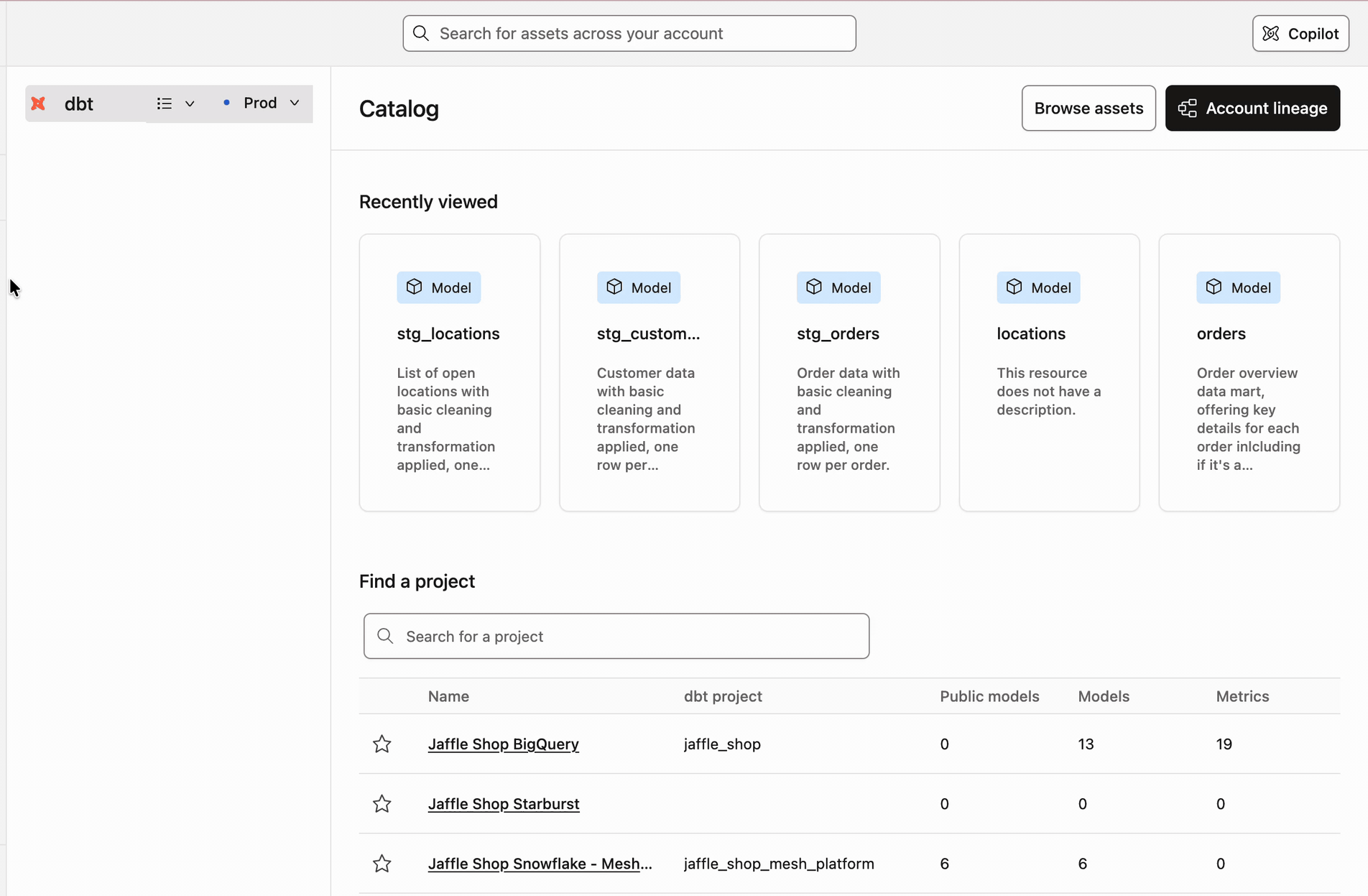The height and width of the screenshot is (896, 1368).
Task: Click the Copilot sparkle icon
Action: 1271,34
